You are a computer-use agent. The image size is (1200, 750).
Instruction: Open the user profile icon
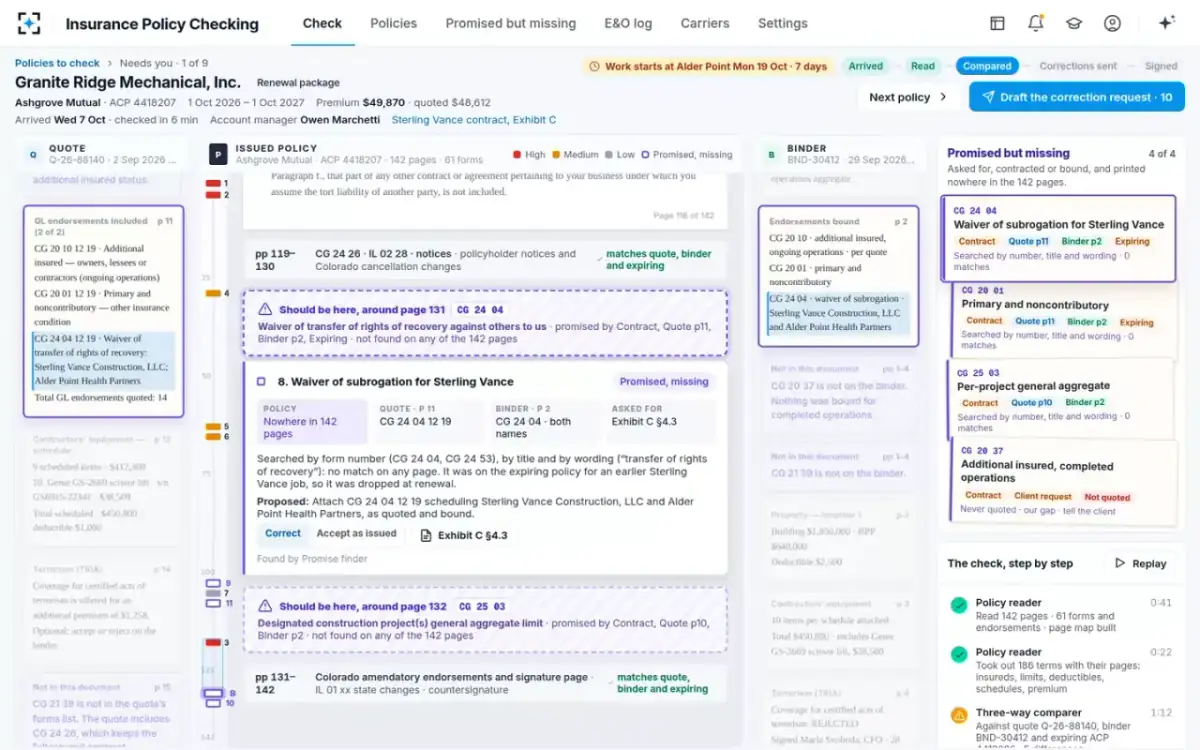pos(1112,23)
